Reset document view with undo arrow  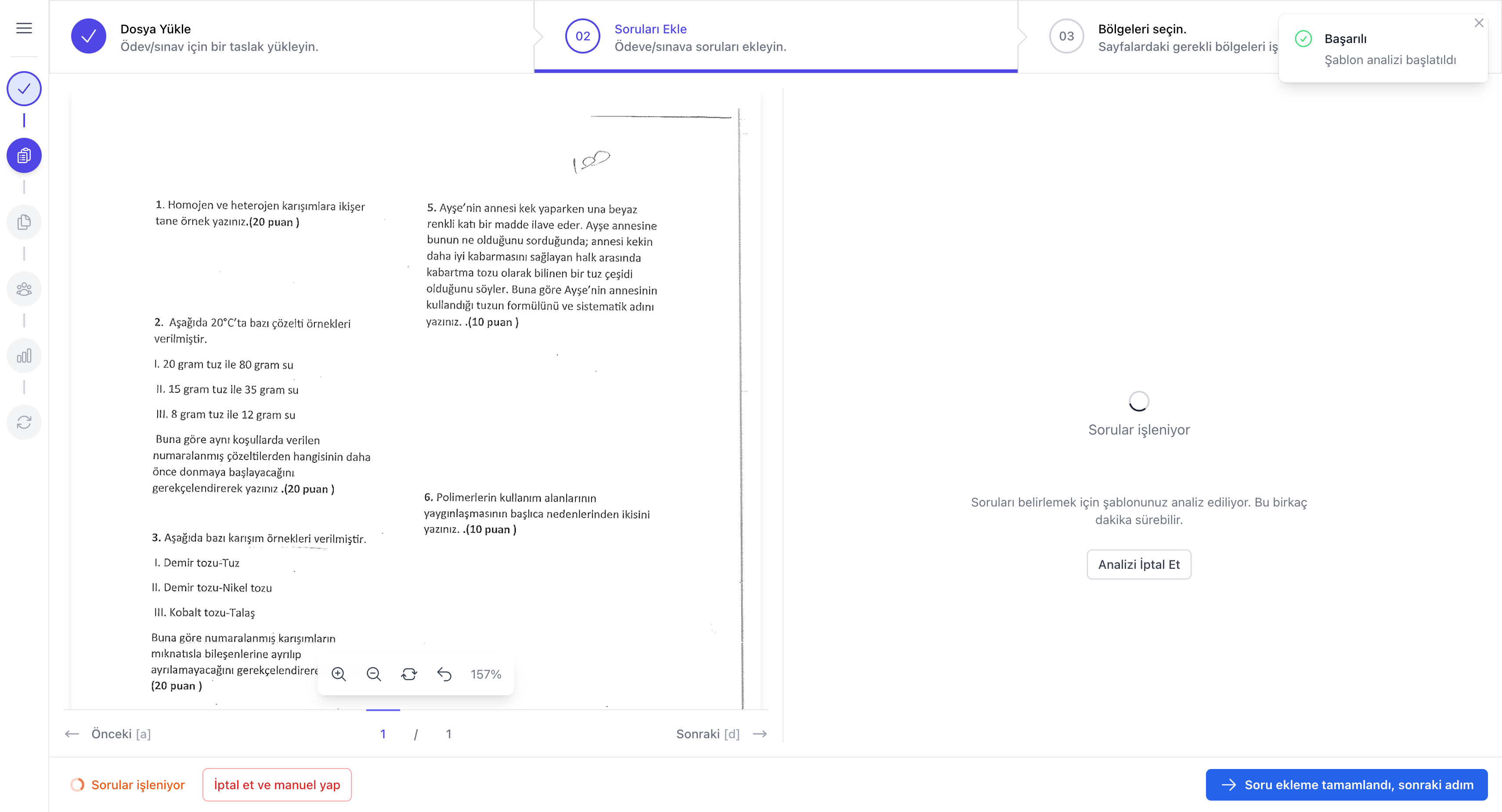(x=444, y=675)
